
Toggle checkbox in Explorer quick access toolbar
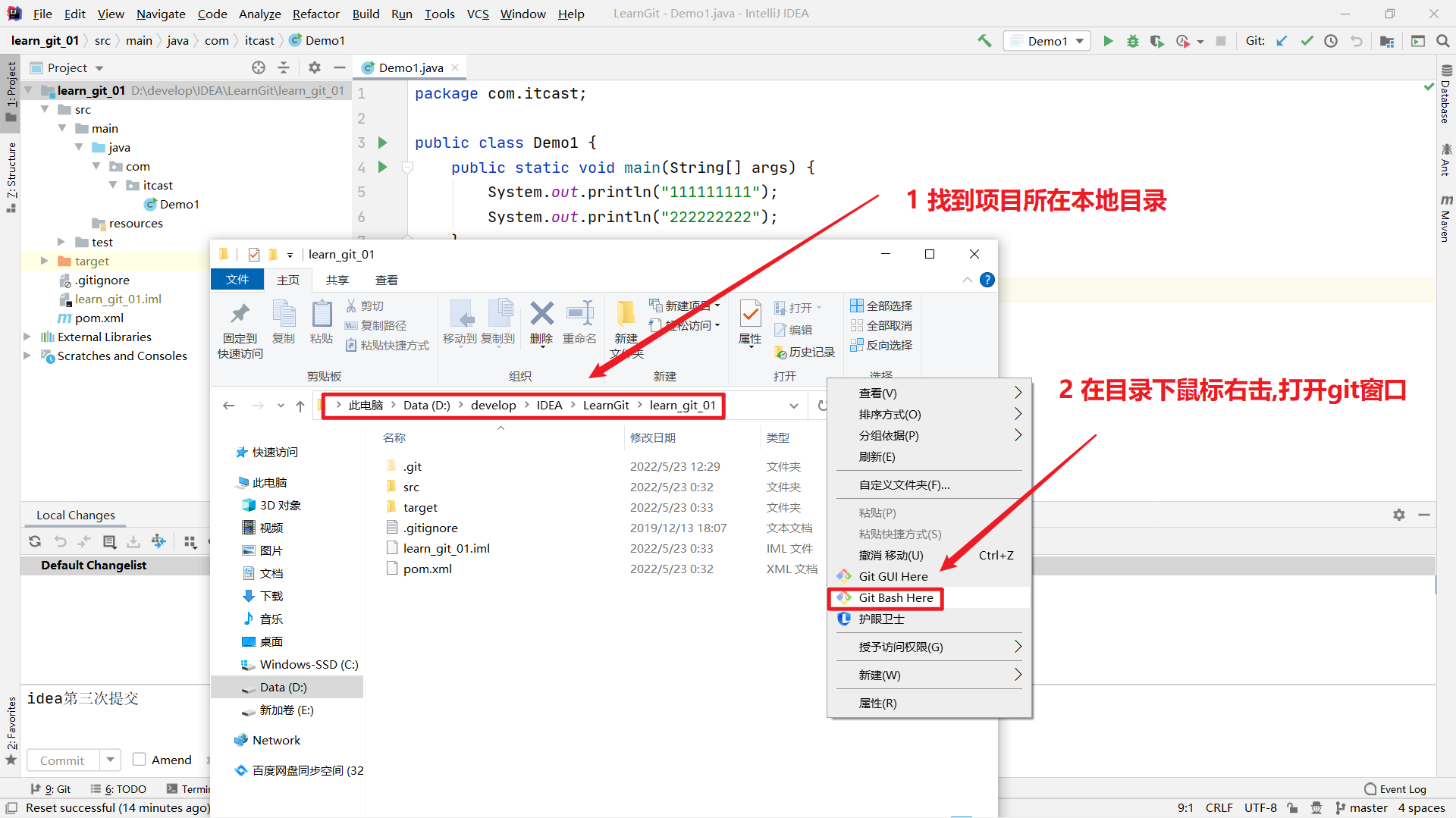[x=254, y=255]
